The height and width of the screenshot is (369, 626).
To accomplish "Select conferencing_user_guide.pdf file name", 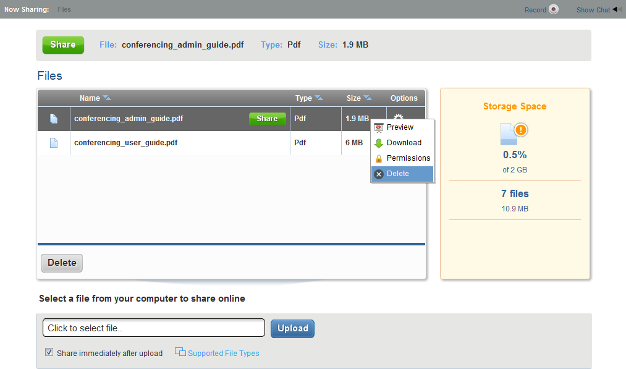I will [x=126, y=143].
